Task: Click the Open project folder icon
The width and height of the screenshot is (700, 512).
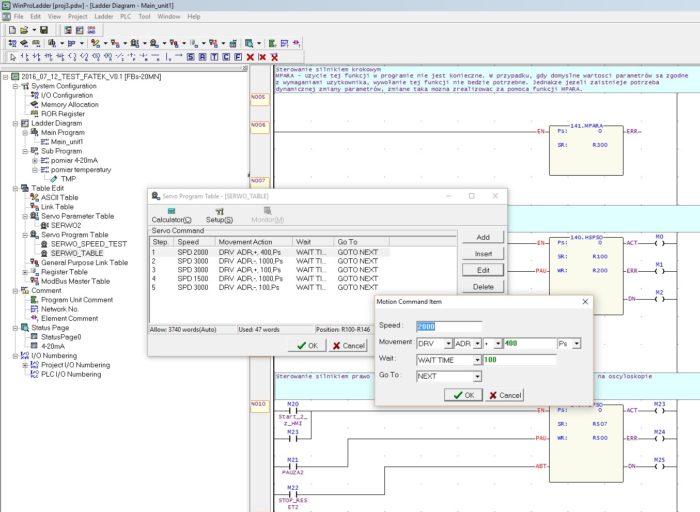Action: click(24, 30)
